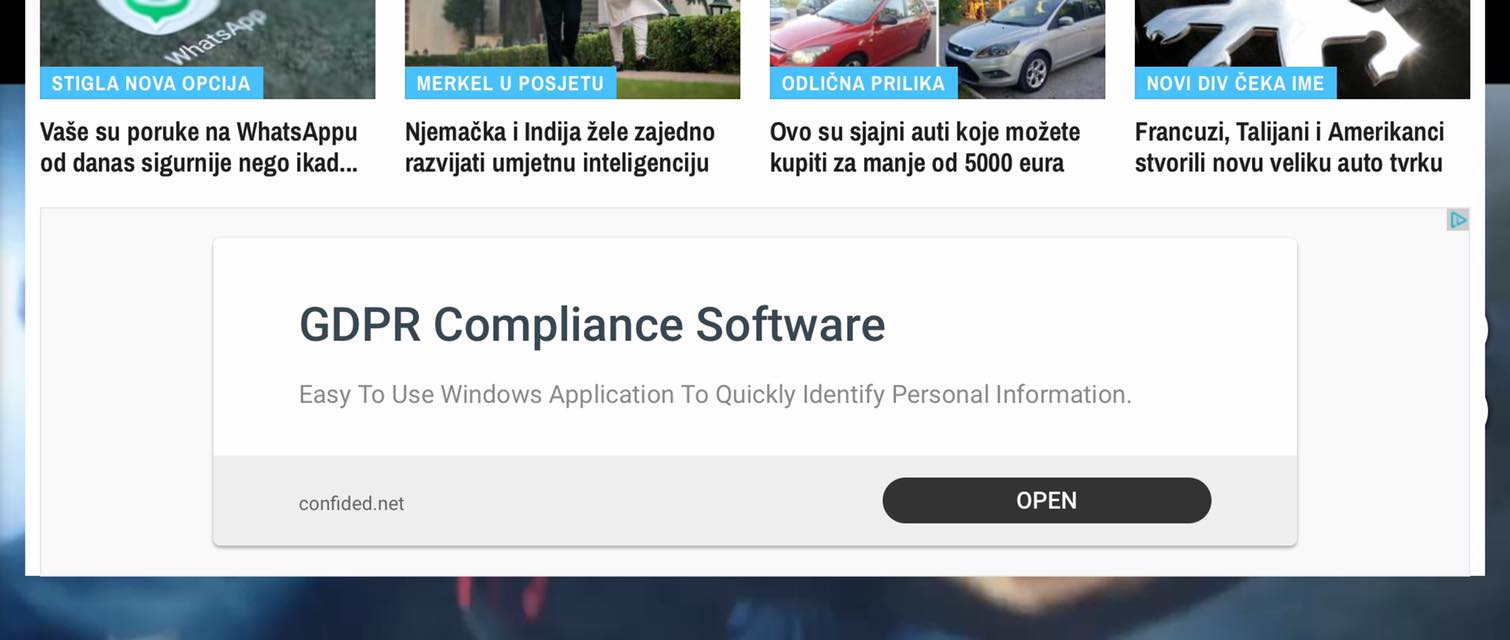The width and height of the screenshot is (1510, 640).
Task: Click the blurred background skin below the page
Action: (x=755, y=610)
